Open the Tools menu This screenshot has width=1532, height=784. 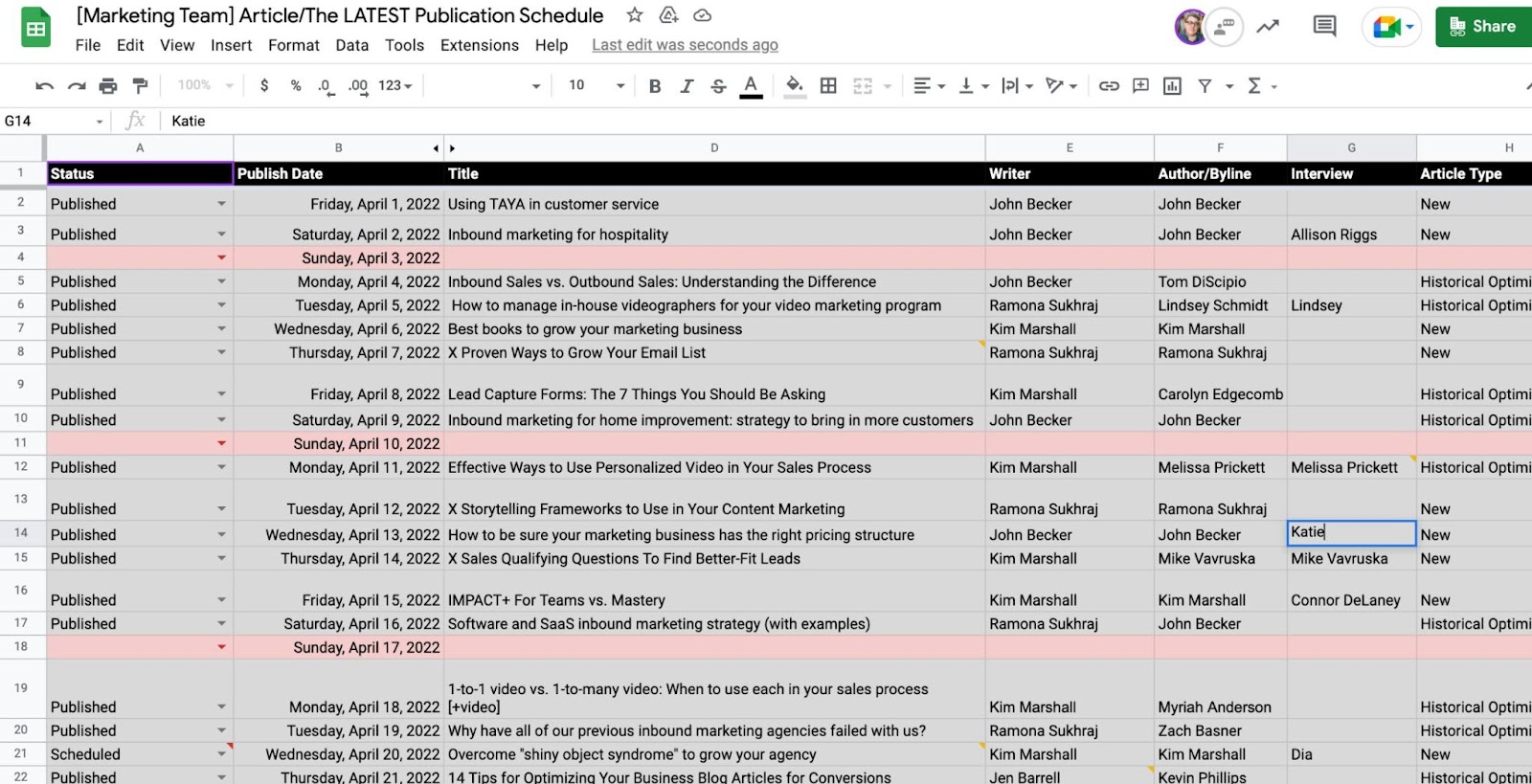pos(404,45)
